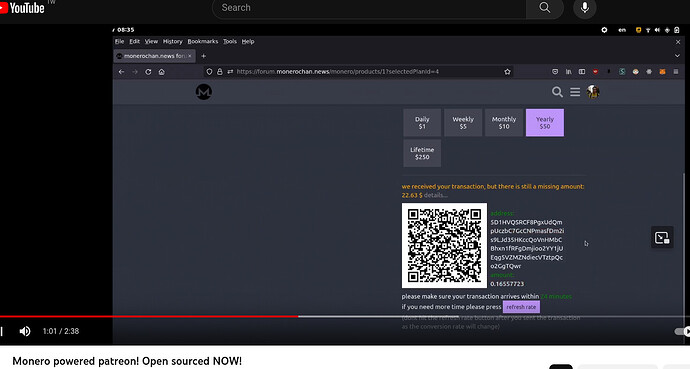Screen dimensions: 690x369
Task: Mute the video with the speaker icon
Action: 25,331
